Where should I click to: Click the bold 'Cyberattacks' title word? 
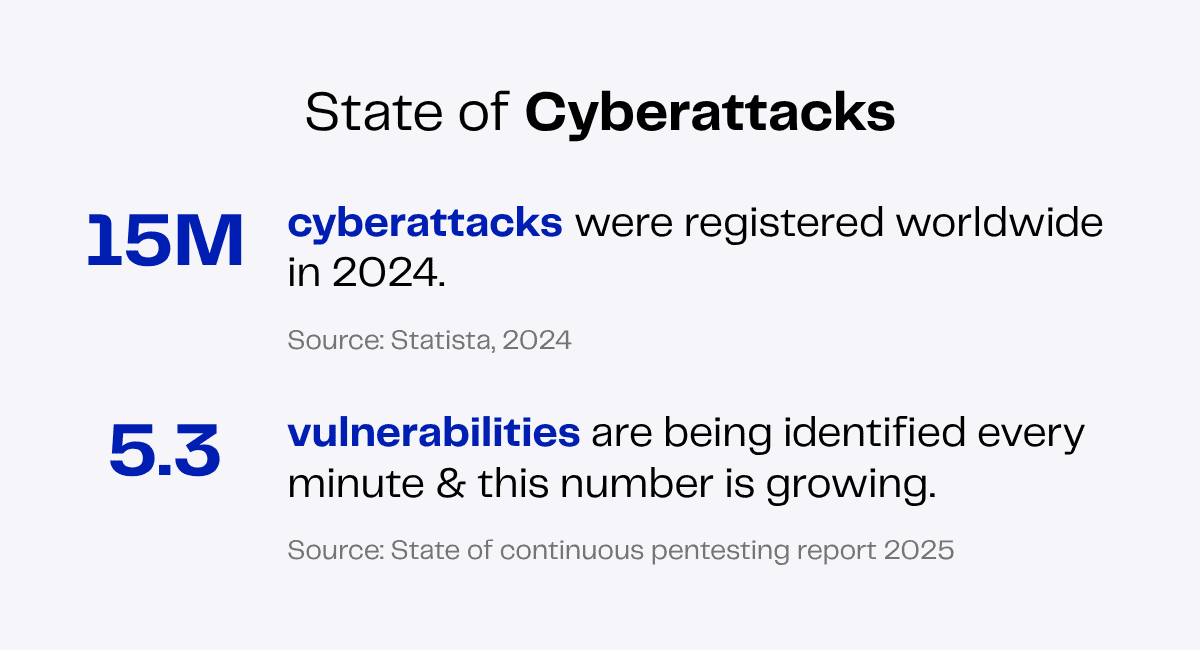point(709,114)
